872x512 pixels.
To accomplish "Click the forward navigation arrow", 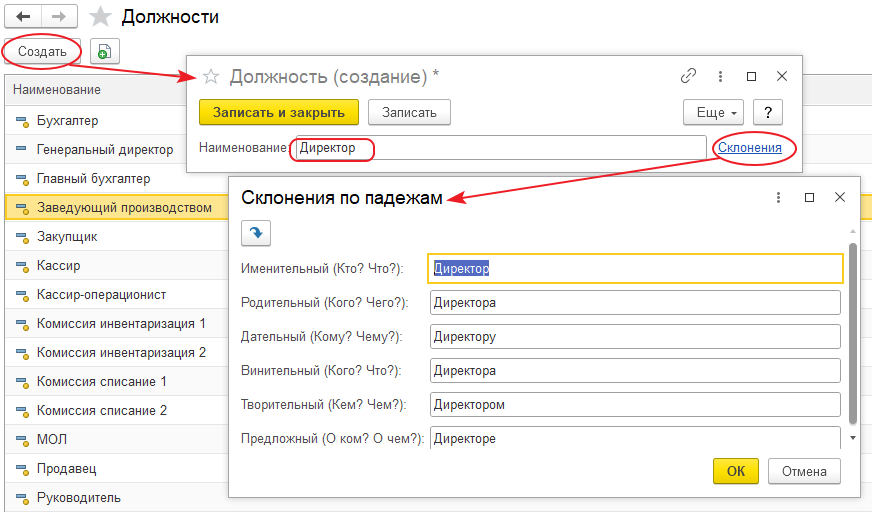I will coord(59,17).
